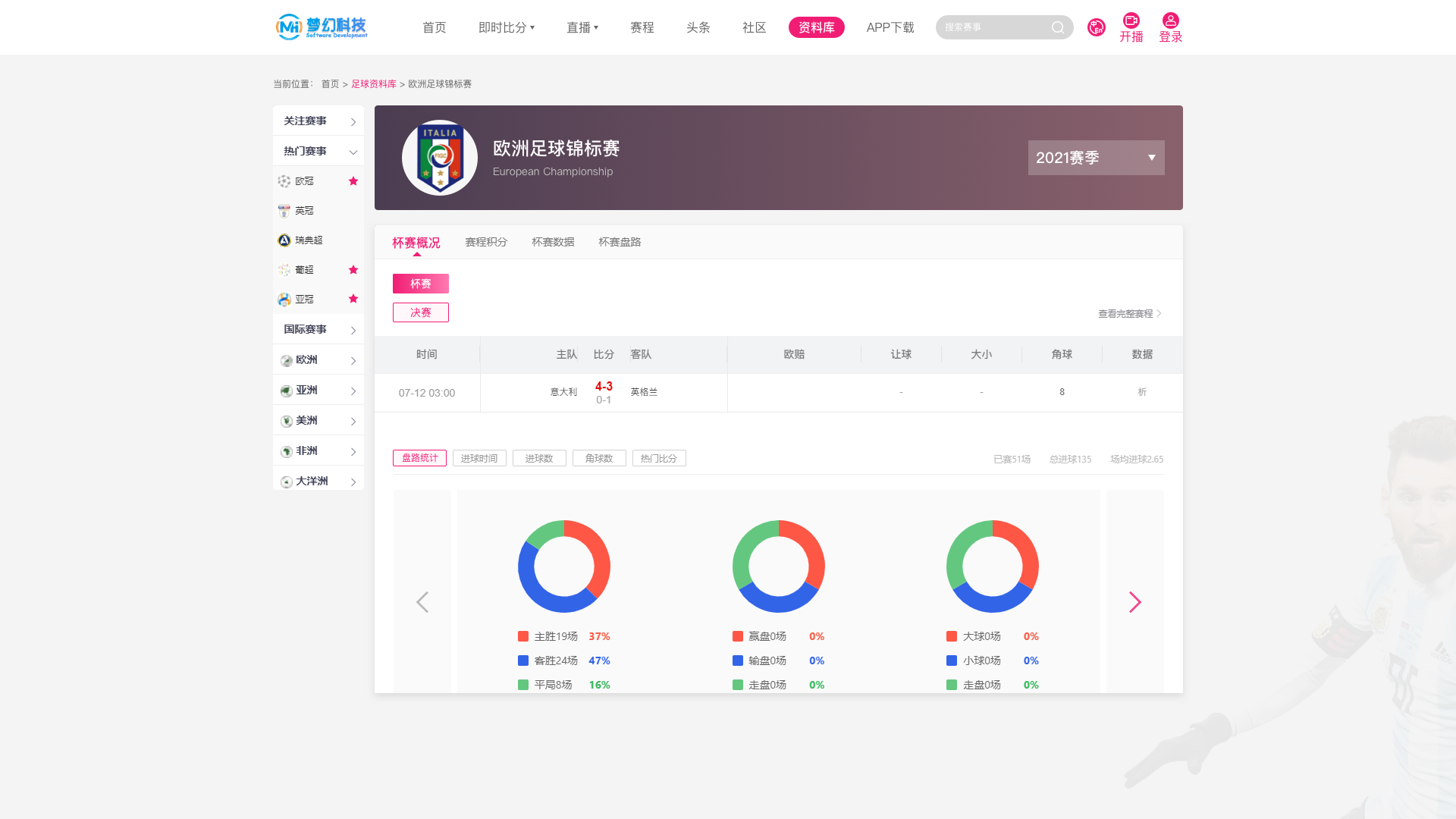Click the 开播 broadcast icon
The image size is (1456, 819).
point(1131,20)
